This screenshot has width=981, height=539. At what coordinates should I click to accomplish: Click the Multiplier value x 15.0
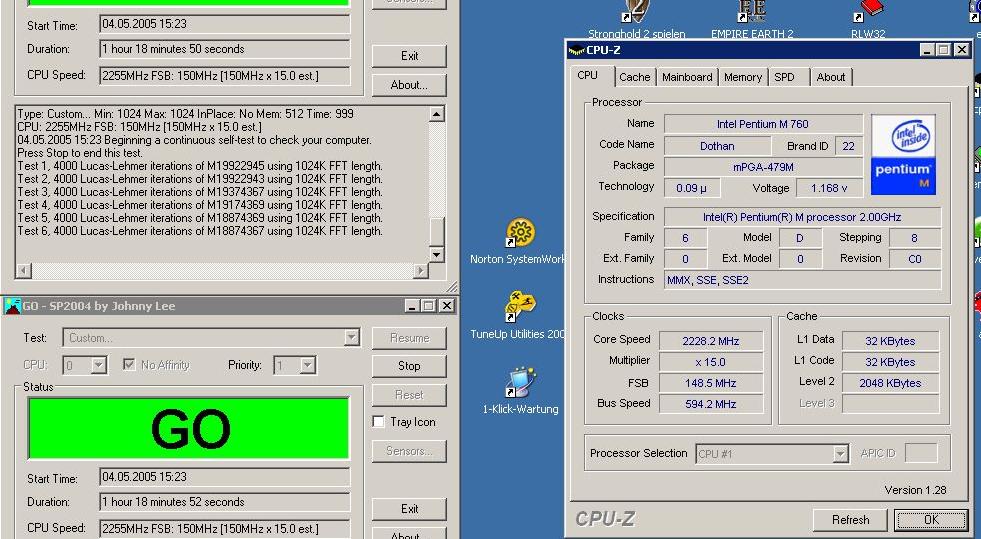[x=711, y=362]
